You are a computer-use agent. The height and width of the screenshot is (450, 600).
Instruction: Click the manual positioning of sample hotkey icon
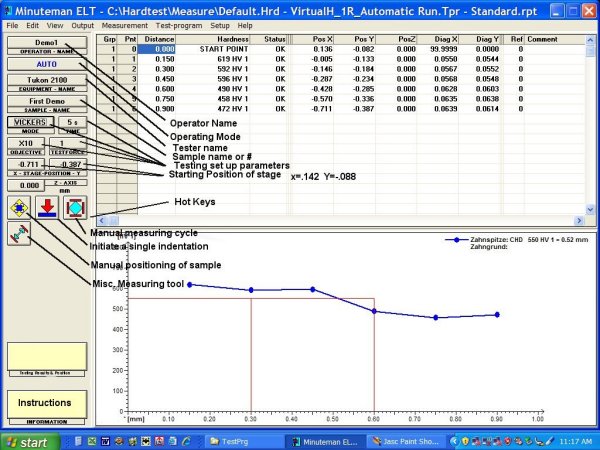coord(19,208)
